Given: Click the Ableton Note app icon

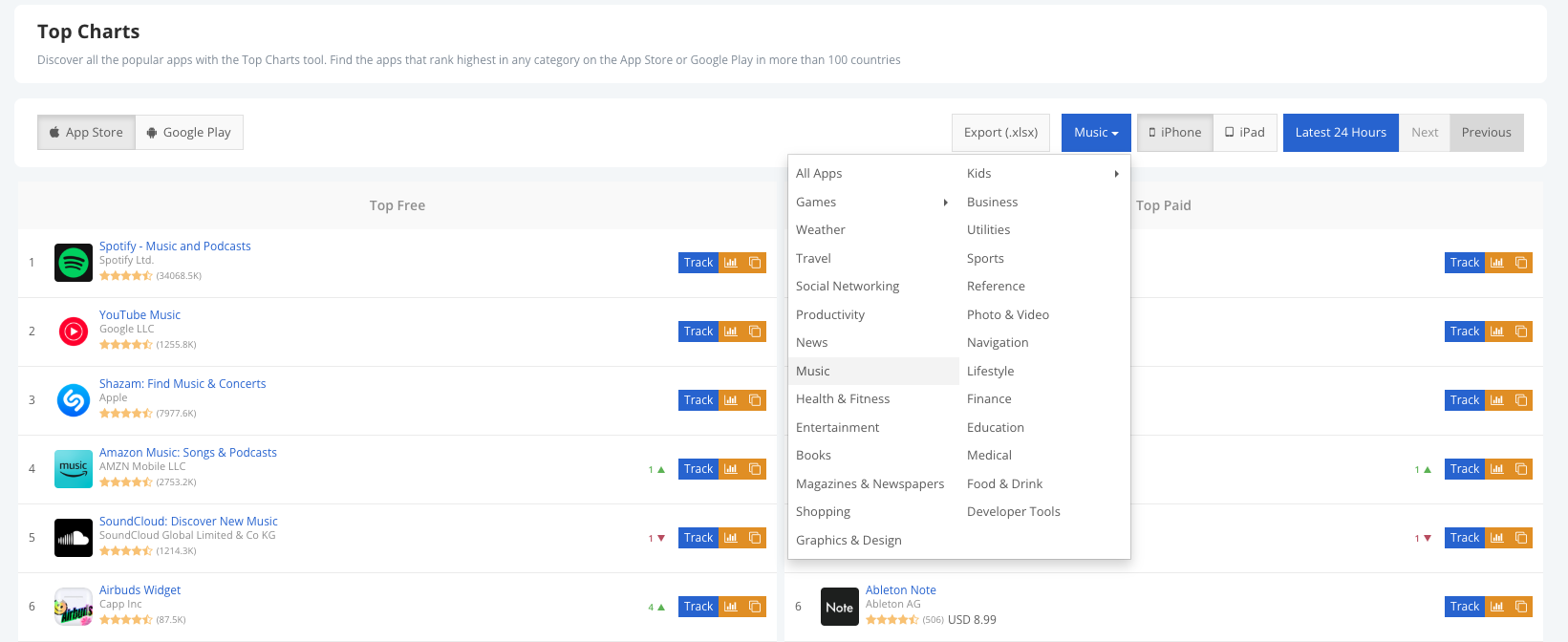Looking at the screenshot, I should [x=840, y=607].
